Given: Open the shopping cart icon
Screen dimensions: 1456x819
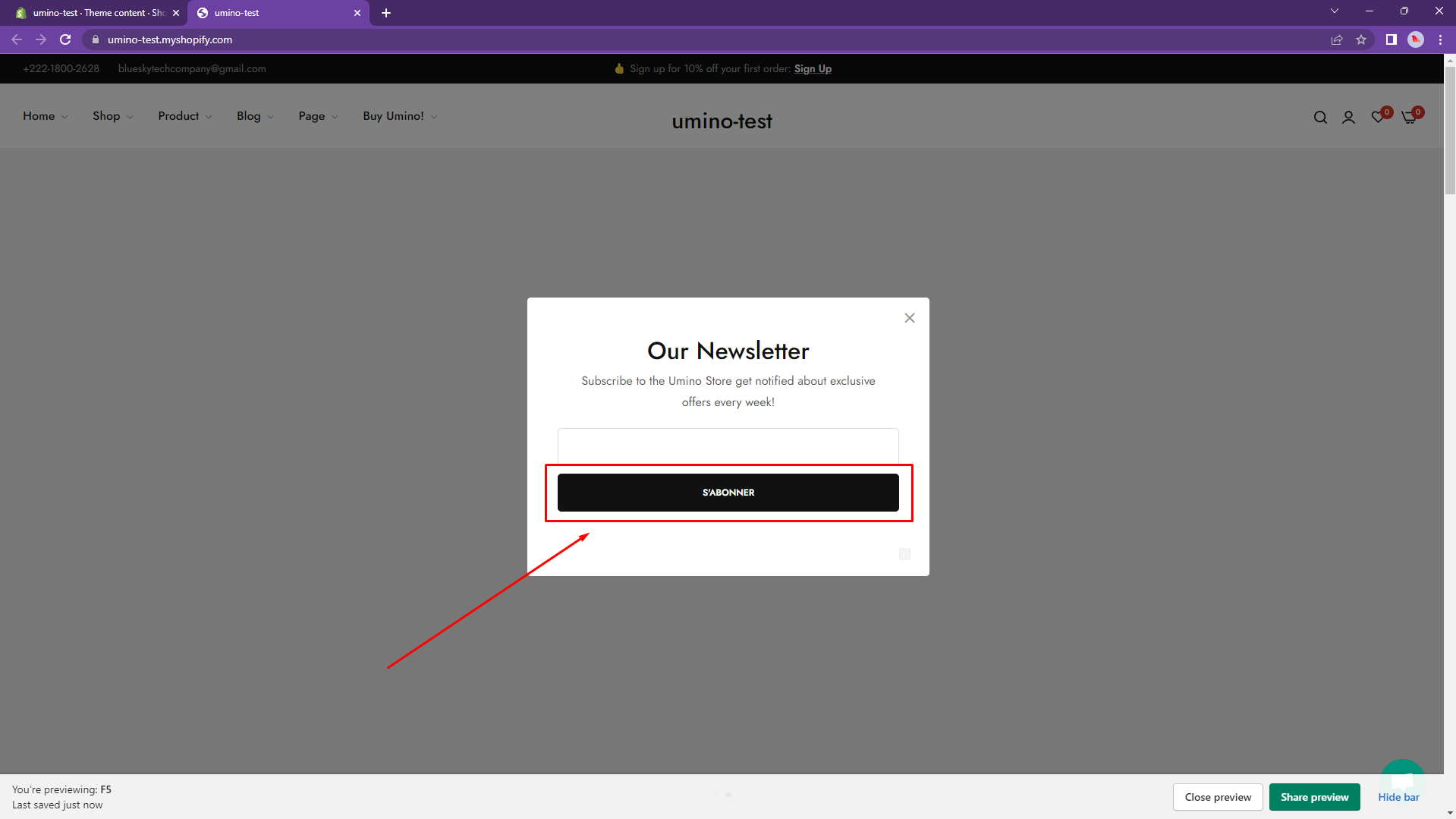Looking at the screenshot, I should coord(1409,117).
